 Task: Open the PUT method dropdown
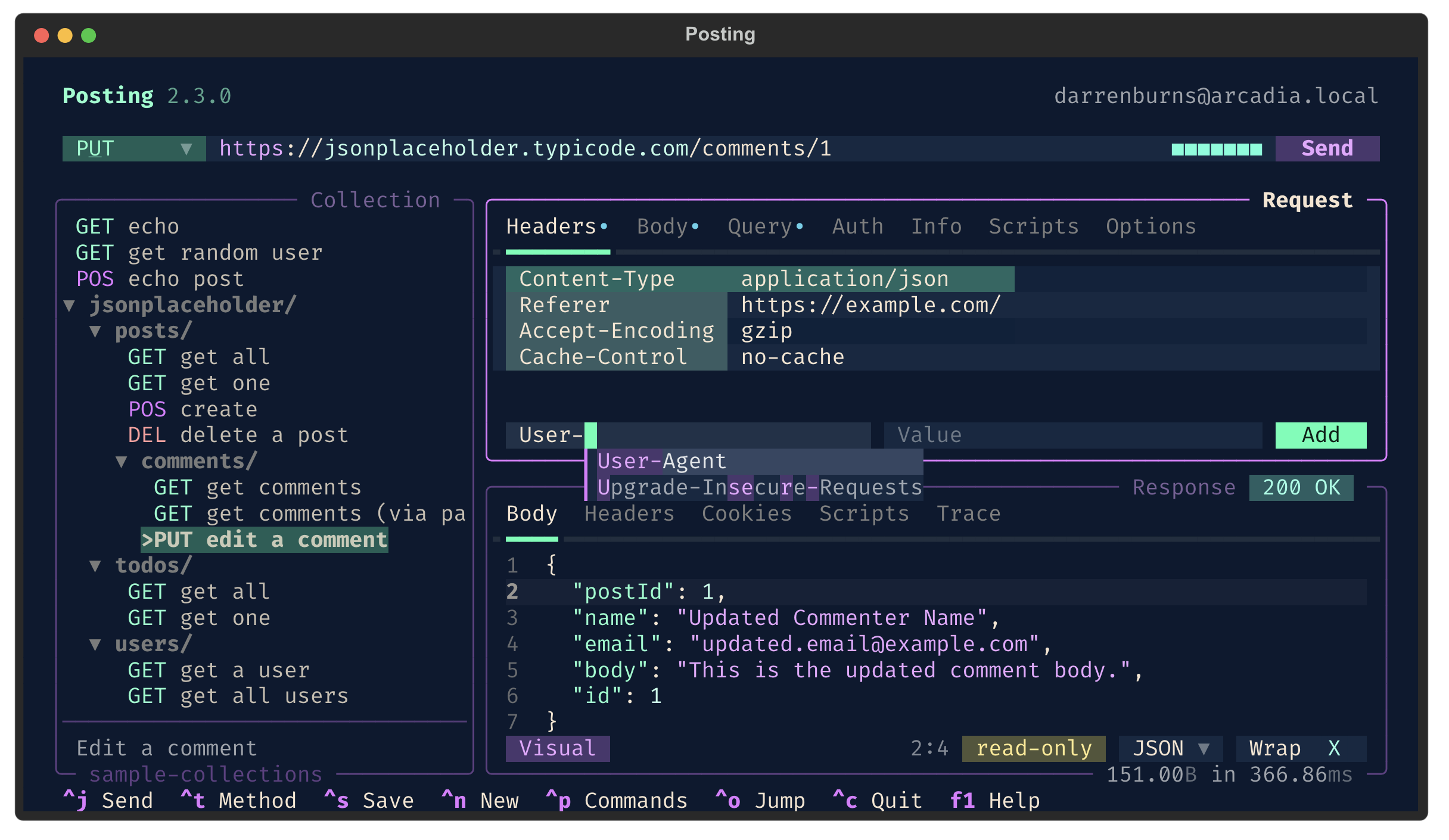point(134,148)
